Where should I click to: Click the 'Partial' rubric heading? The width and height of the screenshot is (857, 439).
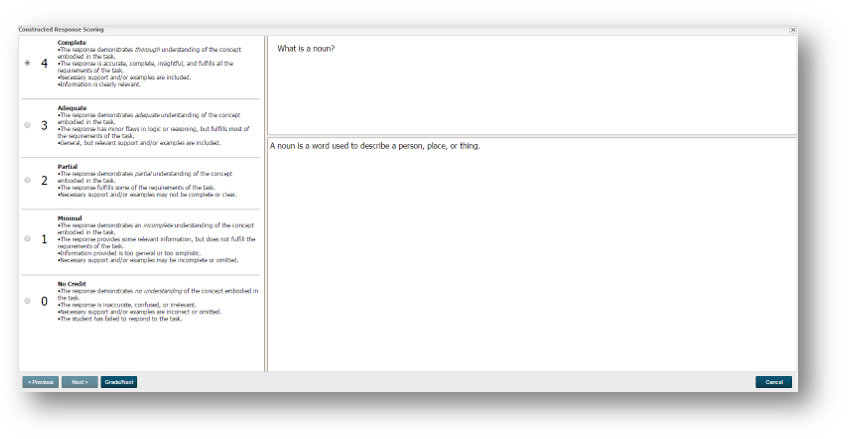click(x=68, y=167)
